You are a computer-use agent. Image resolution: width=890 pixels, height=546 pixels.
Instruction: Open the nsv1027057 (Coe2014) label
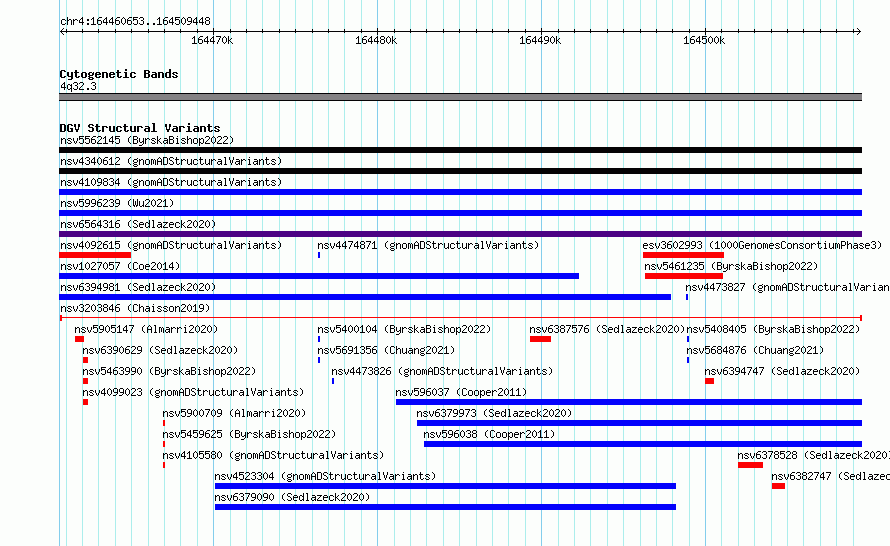[x=120, y=266]
